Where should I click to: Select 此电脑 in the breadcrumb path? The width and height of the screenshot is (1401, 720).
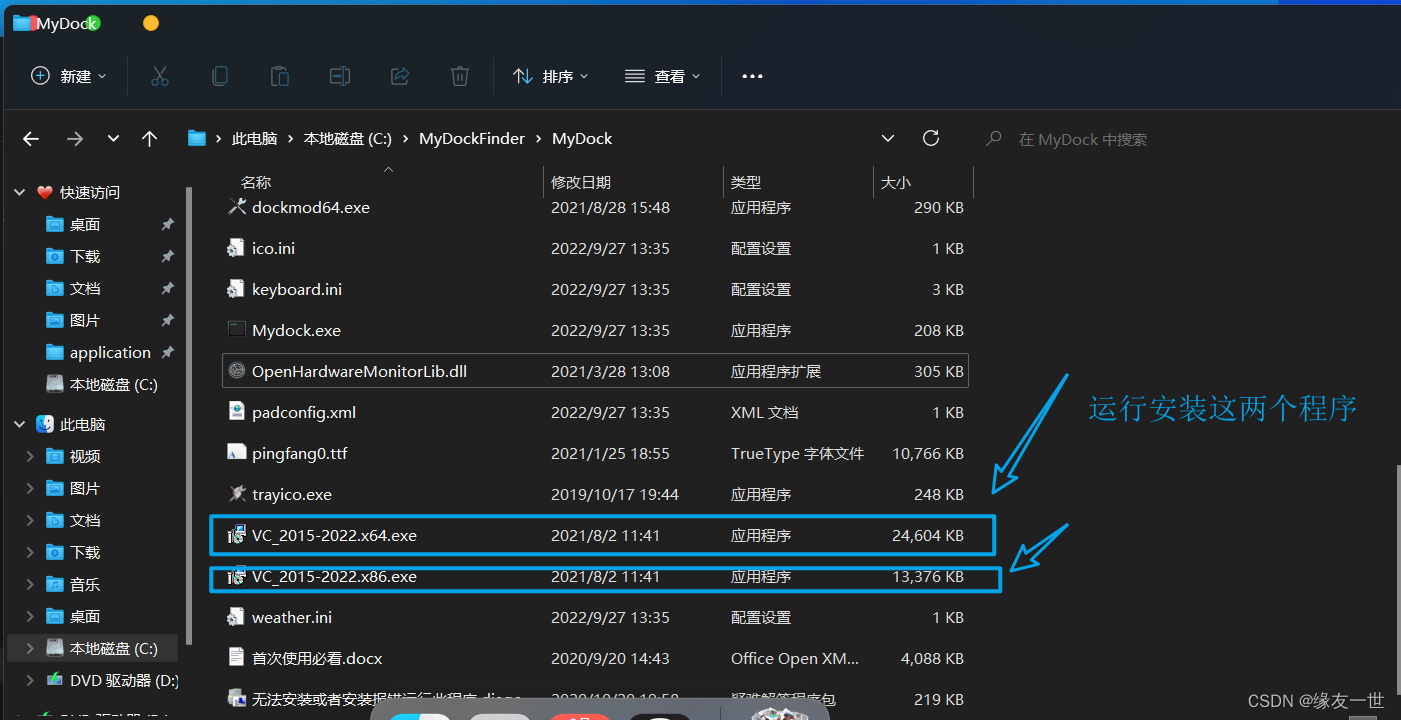(254, 139)
